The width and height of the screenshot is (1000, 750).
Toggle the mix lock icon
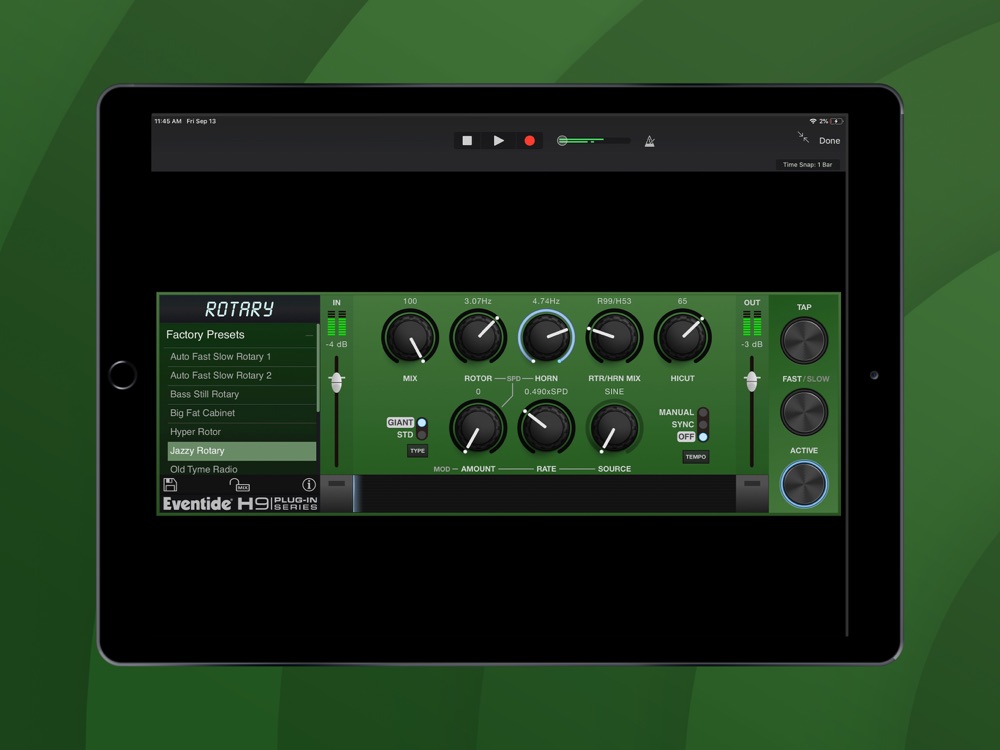pyautogui.click(x=240, y=485)
